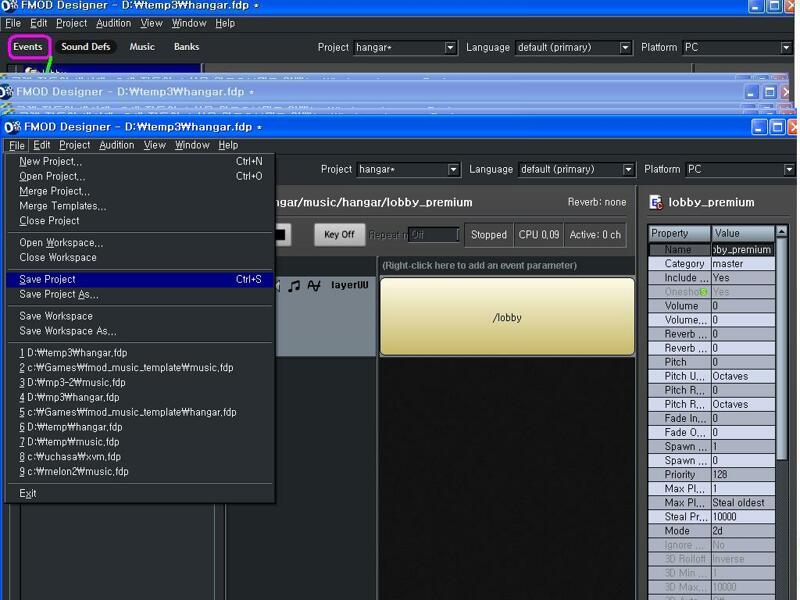Select Open Workspace menu entry
Image resolution: width=800 pixels, height=600 pixels.
[x=140, y=243]
